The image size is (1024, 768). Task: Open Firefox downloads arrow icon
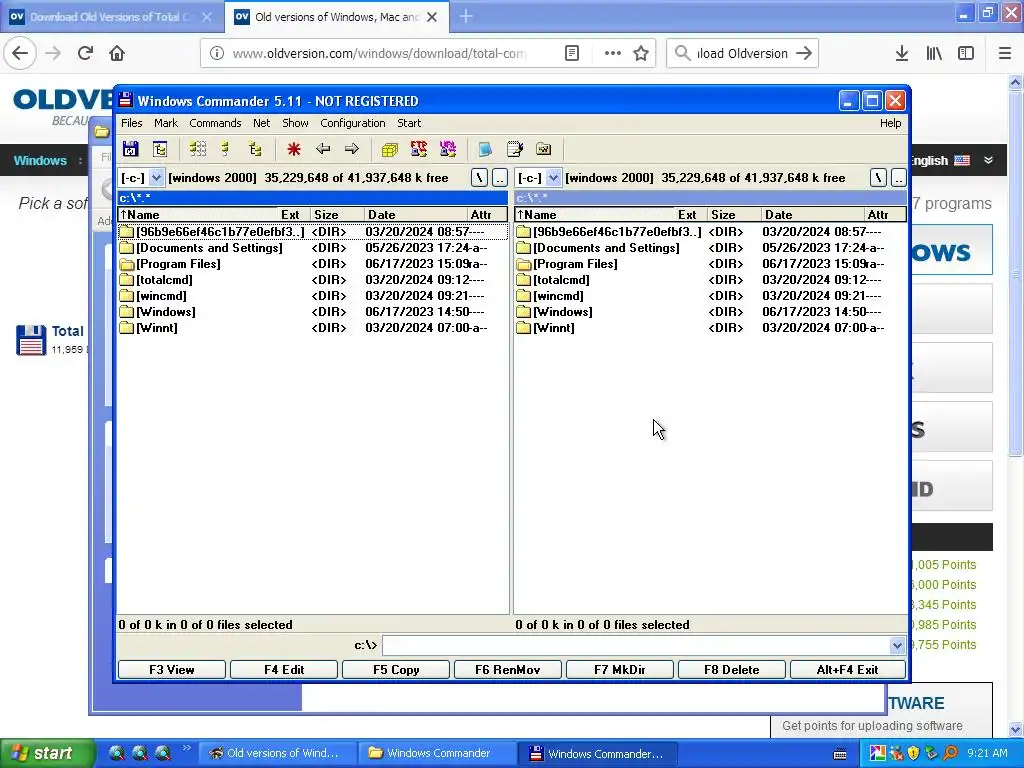coord(902,53)
